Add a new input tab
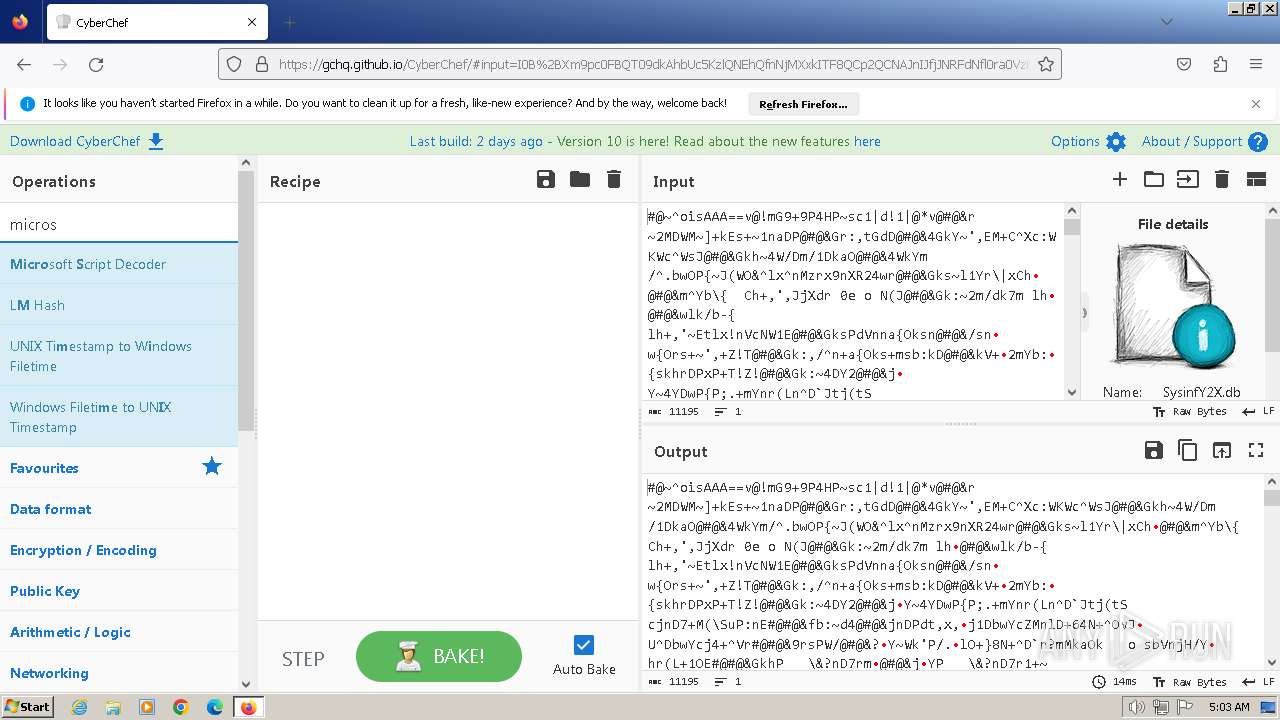 coord(1120,180)
